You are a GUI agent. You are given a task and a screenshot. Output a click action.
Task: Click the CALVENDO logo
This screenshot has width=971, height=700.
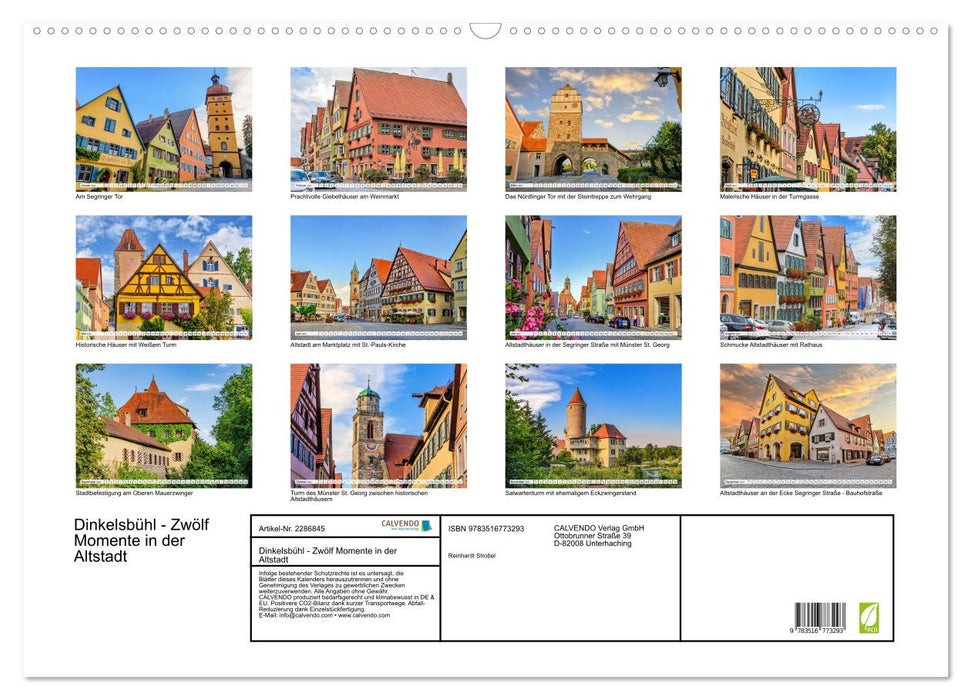coord(406,525)
